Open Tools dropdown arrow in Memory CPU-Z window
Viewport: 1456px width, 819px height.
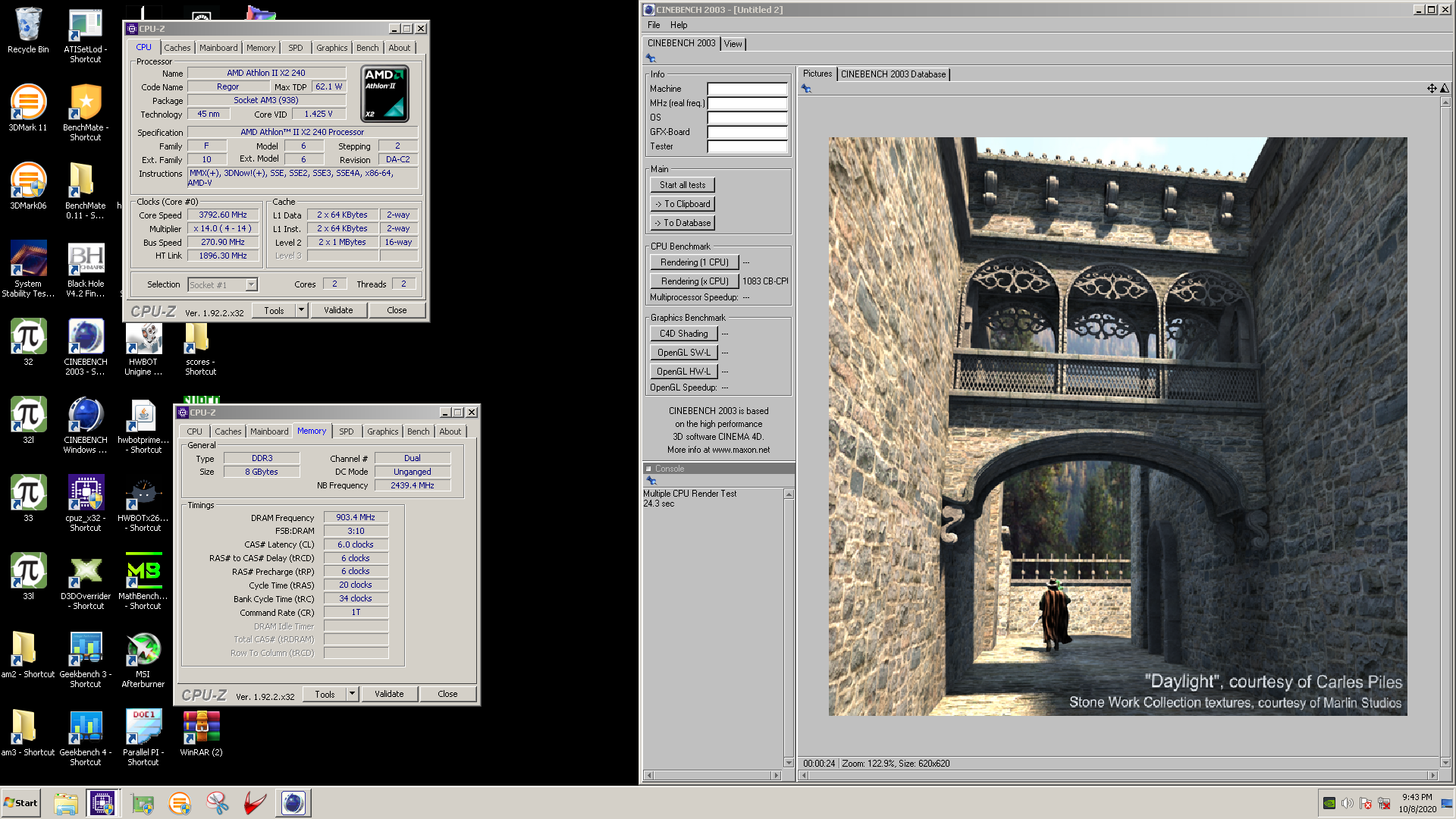click(x=352, y=694)
